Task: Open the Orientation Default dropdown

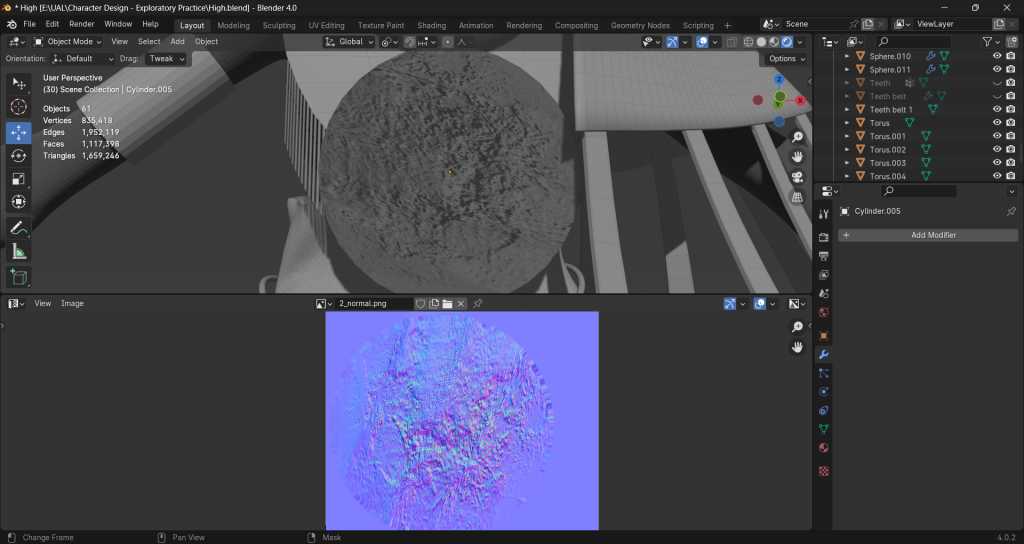Action: coord(82,59)
